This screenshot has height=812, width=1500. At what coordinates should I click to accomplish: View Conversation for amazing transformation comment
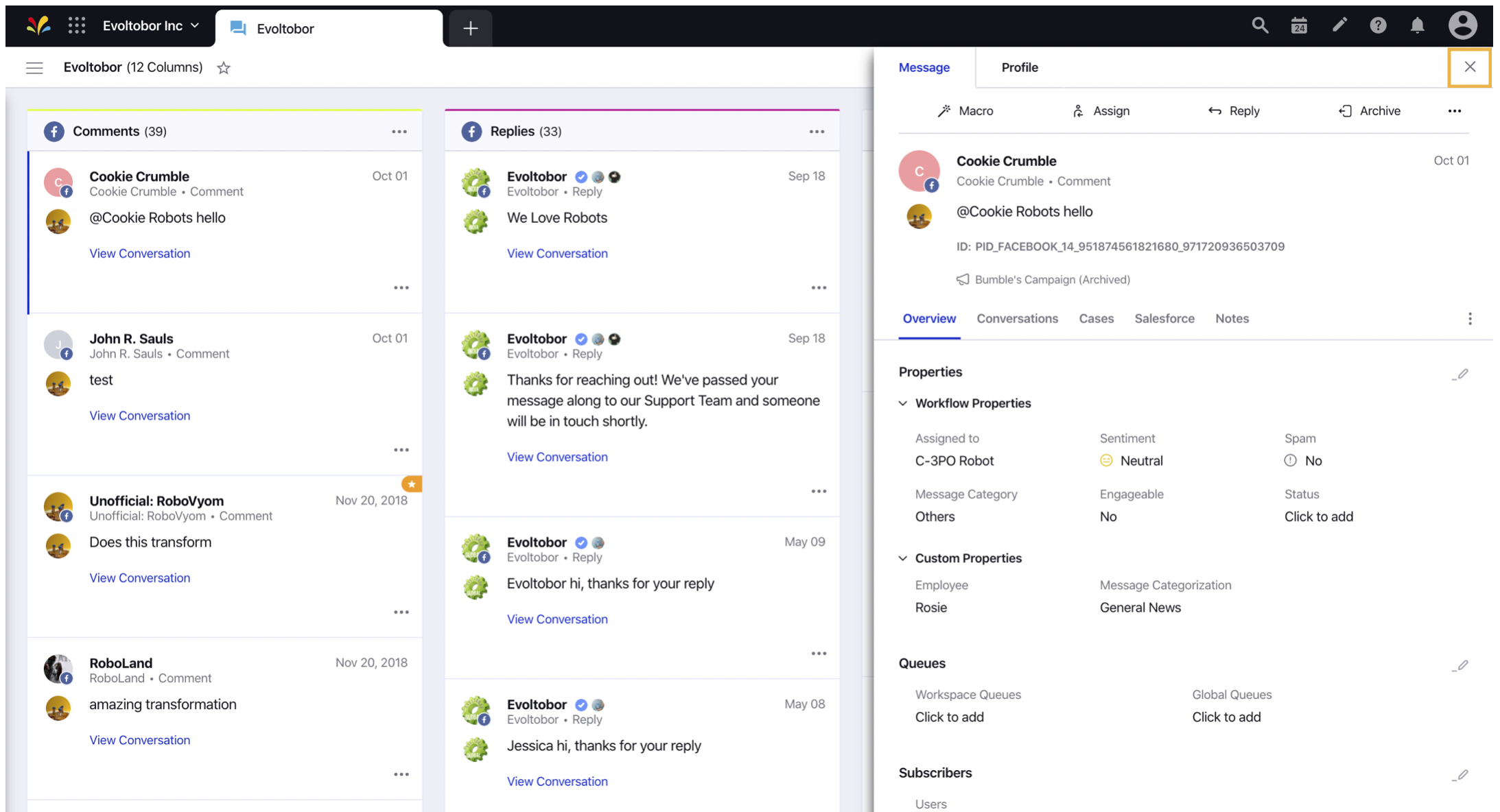pos(140,740)
